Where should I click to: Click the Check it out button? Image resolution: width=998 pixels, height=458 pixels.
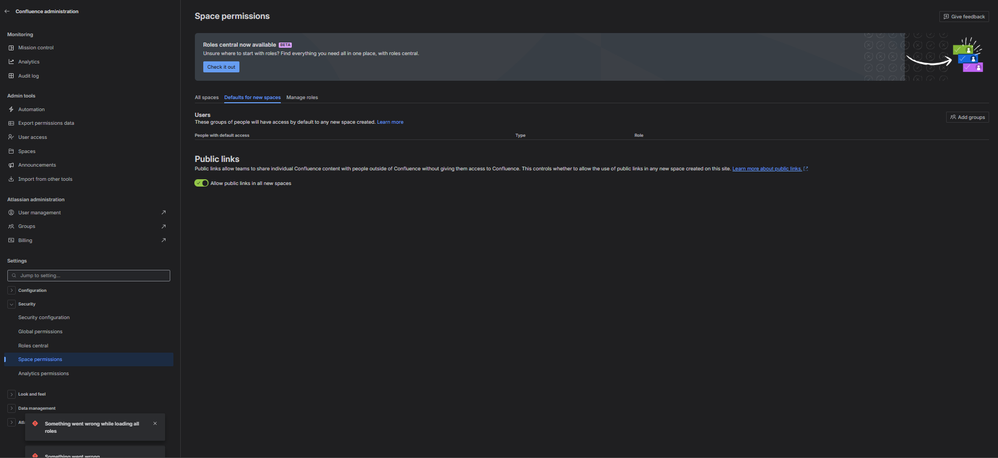tap(221, 67)
